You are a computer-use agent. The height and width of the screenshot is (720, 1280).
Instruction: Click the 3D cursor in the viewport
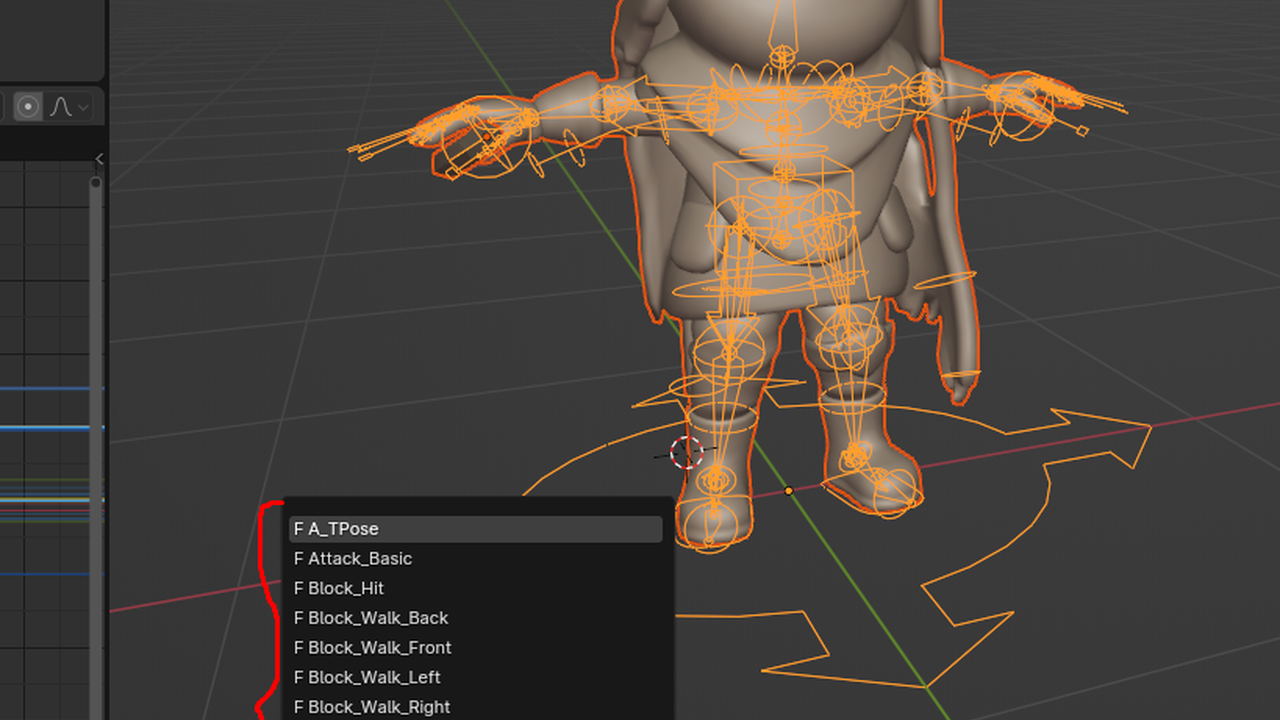point(687,452)
